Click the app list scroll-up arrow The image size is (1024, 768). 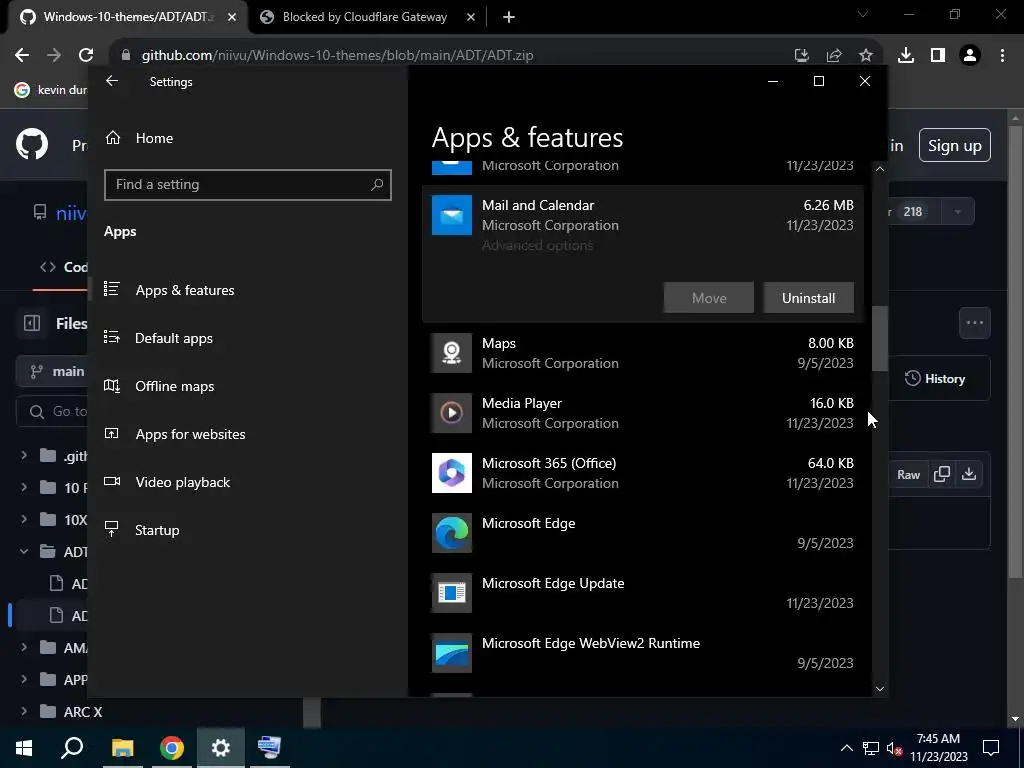pos(880,169)
